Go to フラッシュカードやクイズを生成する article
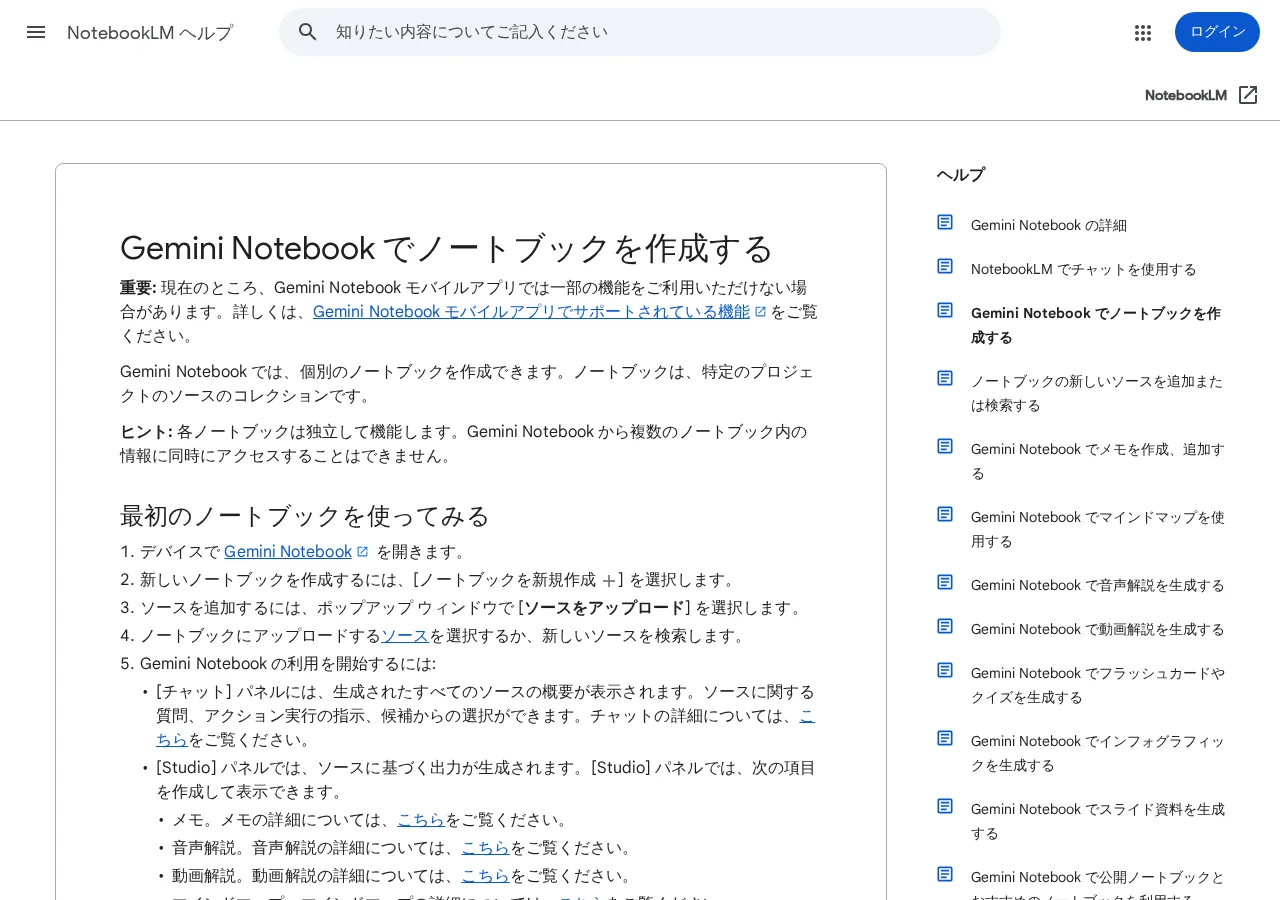The image size is (1280, 900). coord(1098,685)
